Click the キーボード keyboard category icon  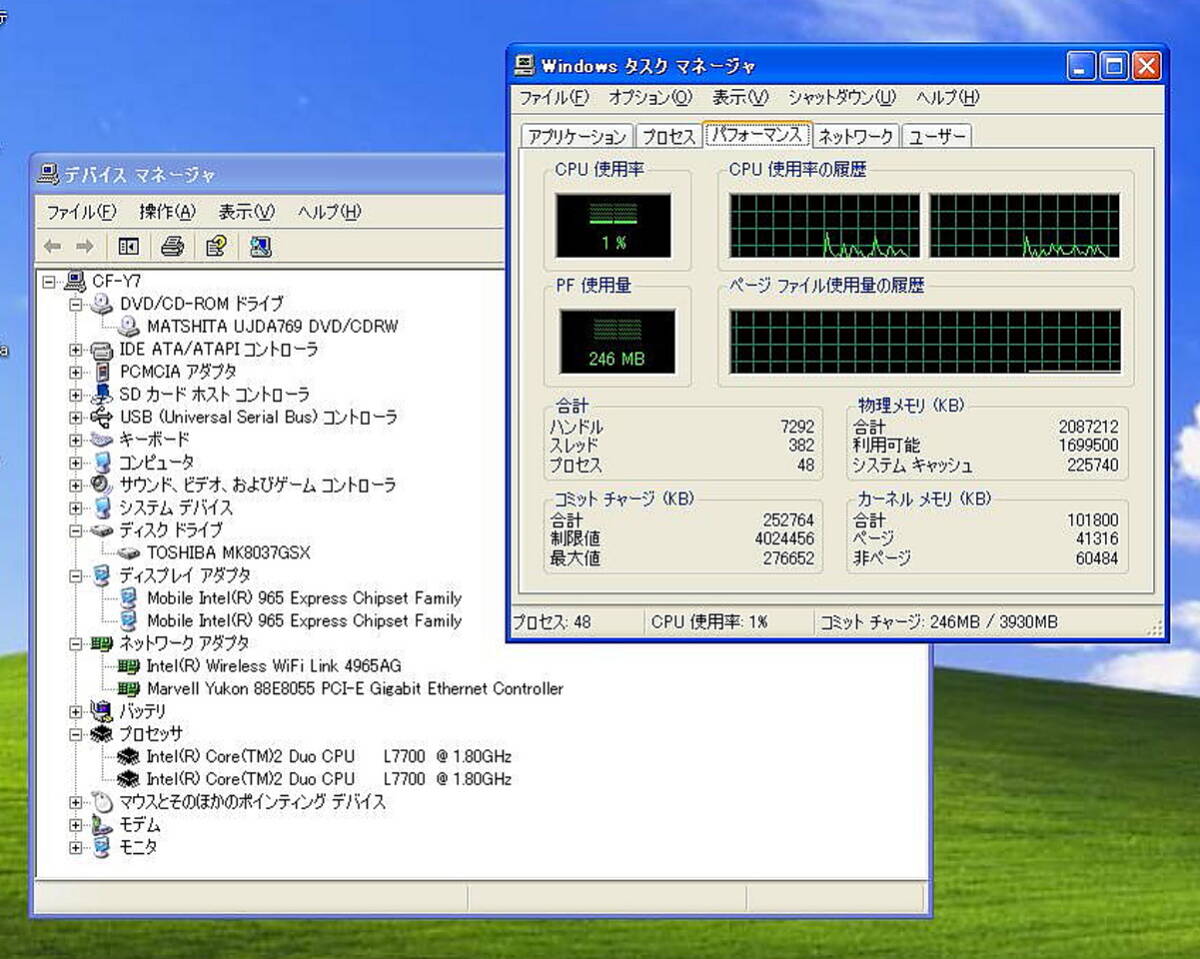pyautogui.click(x=102, y=439)
